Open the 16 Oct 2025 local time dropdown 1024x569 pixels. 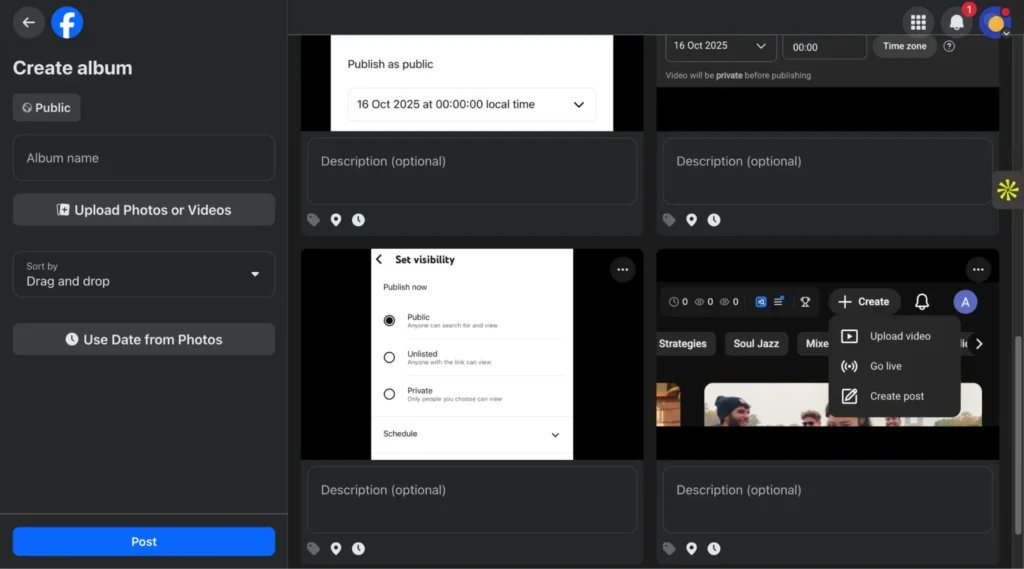click(x=471, y=104)
